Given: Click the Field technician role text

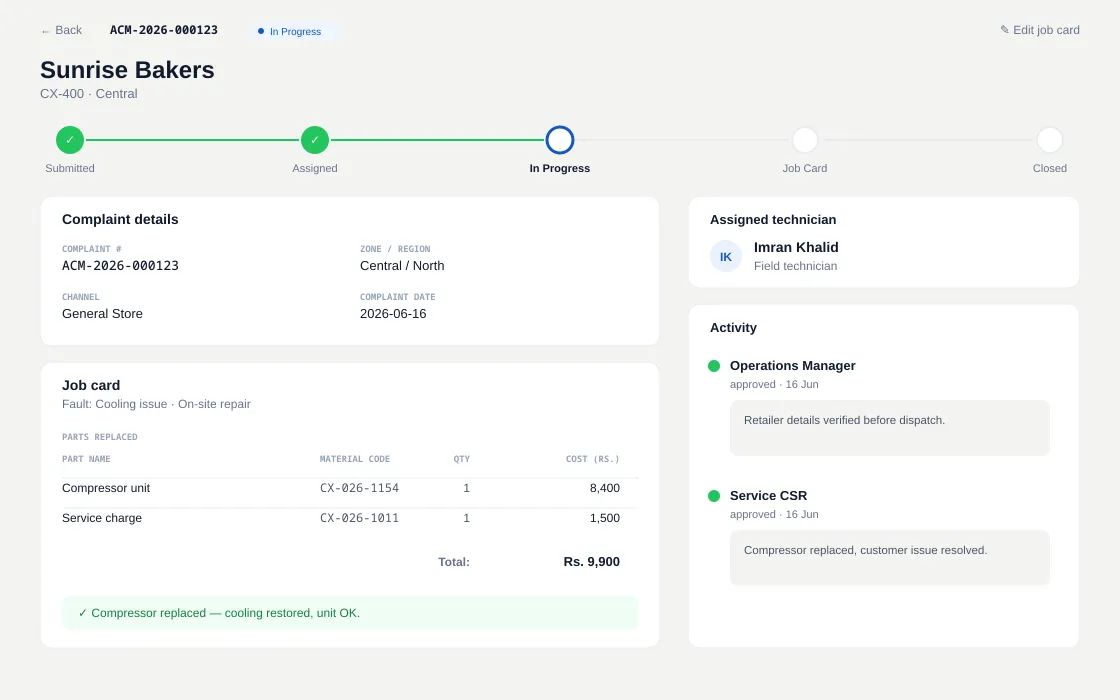Looking at the screenshot, I should coord(796,266).
